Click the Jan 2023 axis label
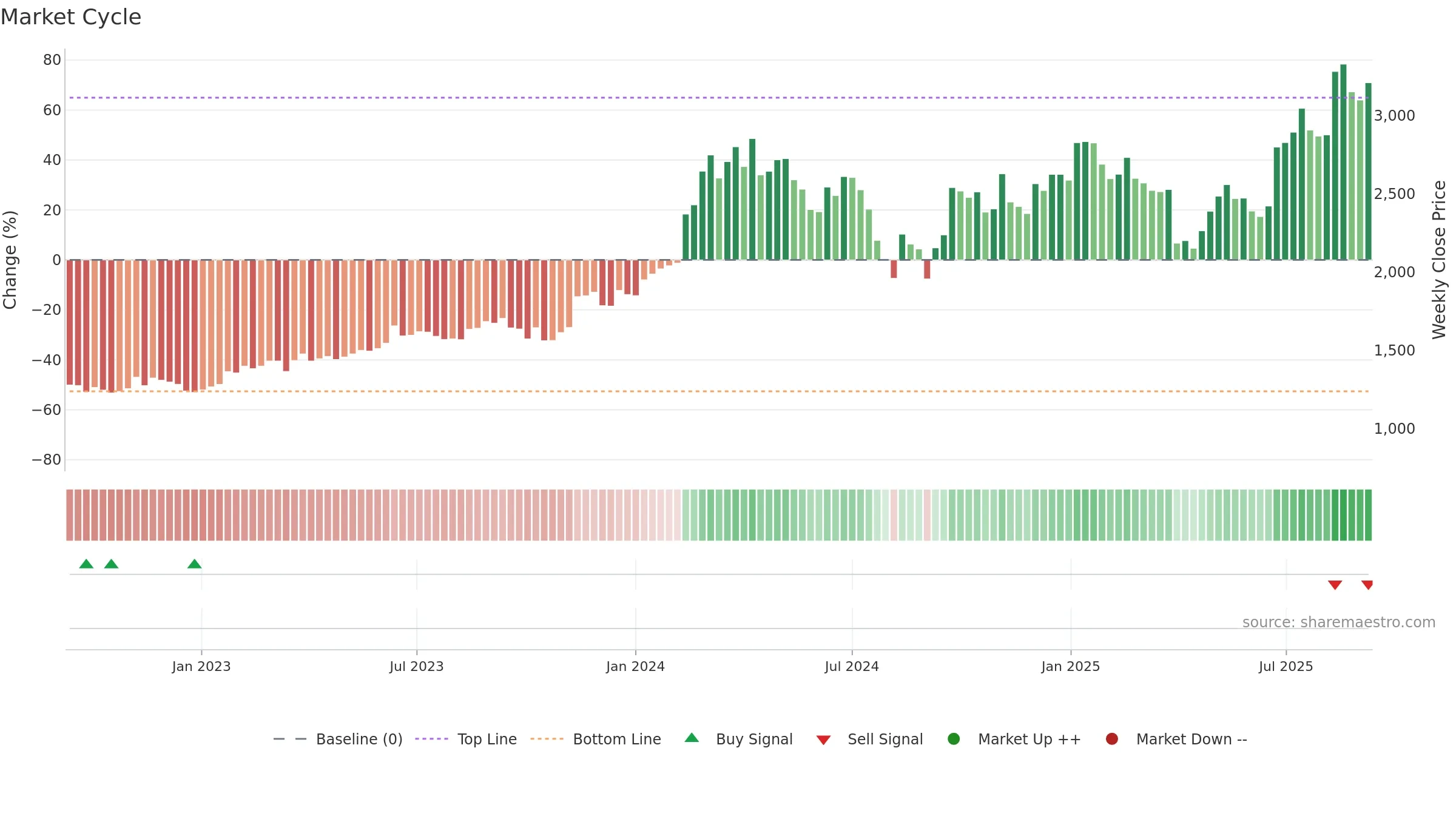This screenshot has height=819, width=1456. coord(201,666)
